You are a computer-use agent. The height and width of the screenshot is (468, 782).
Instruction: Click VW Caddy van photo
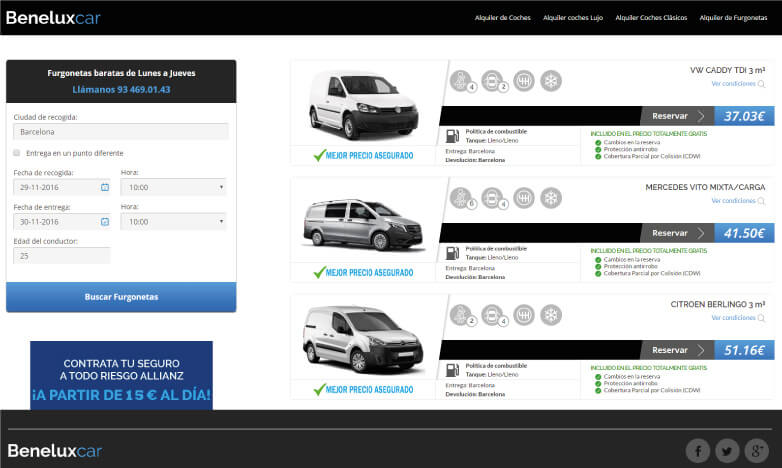[364, 104]
